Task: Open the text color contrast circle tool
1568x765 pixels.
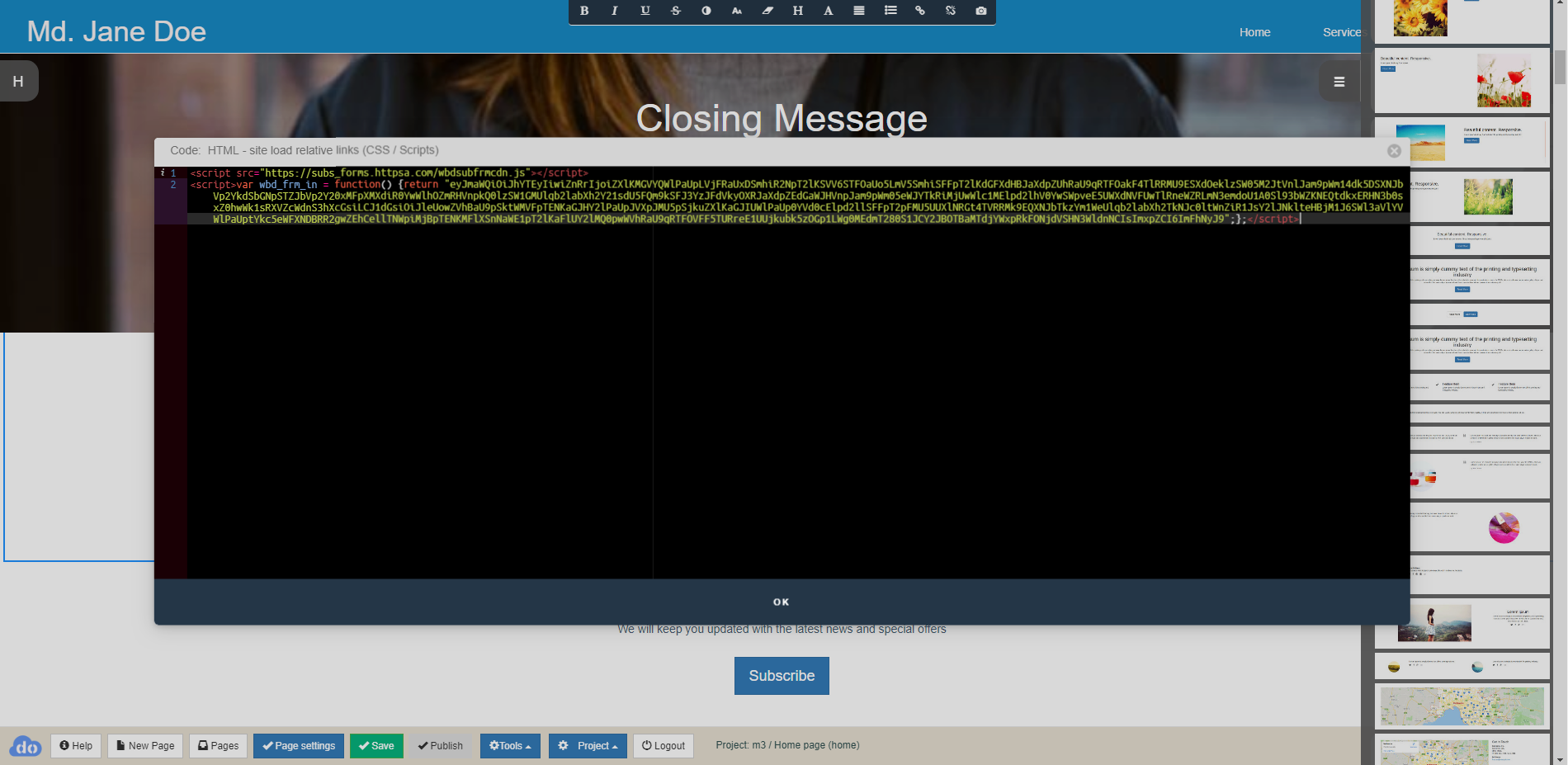Action: 706,11
